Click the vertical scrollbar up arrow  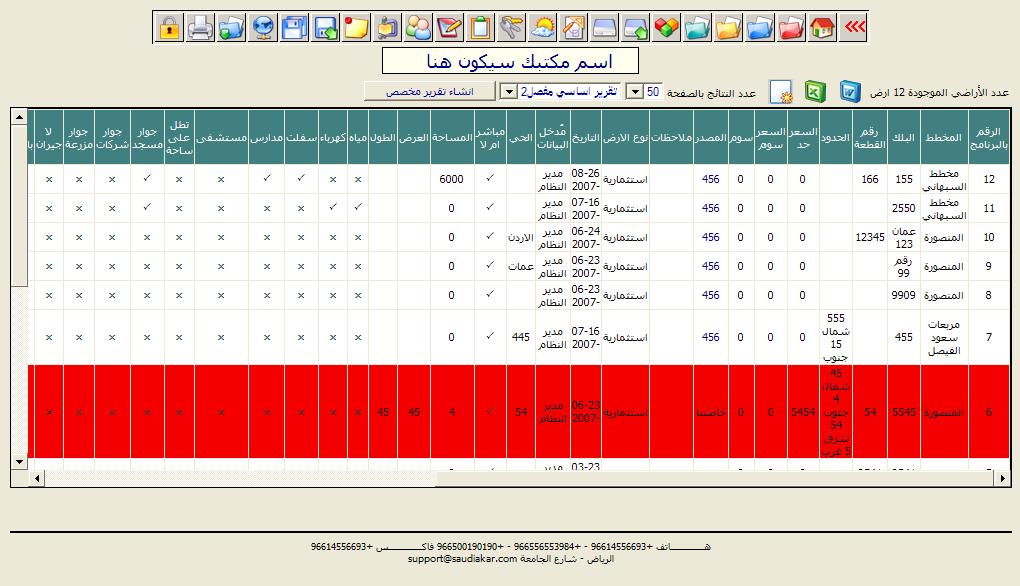coord(19,117)
